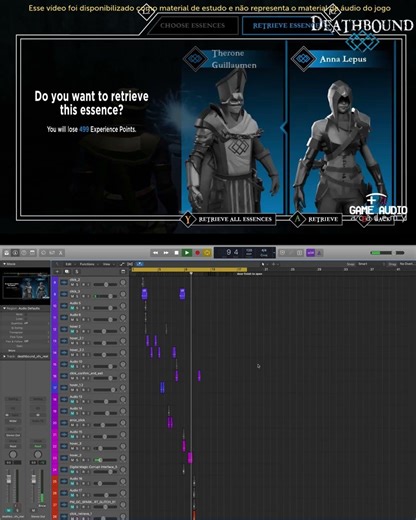Select the first click_3 region in timeline
The height and width of the screenshot is (520, 416).
[x=144, y=294]
